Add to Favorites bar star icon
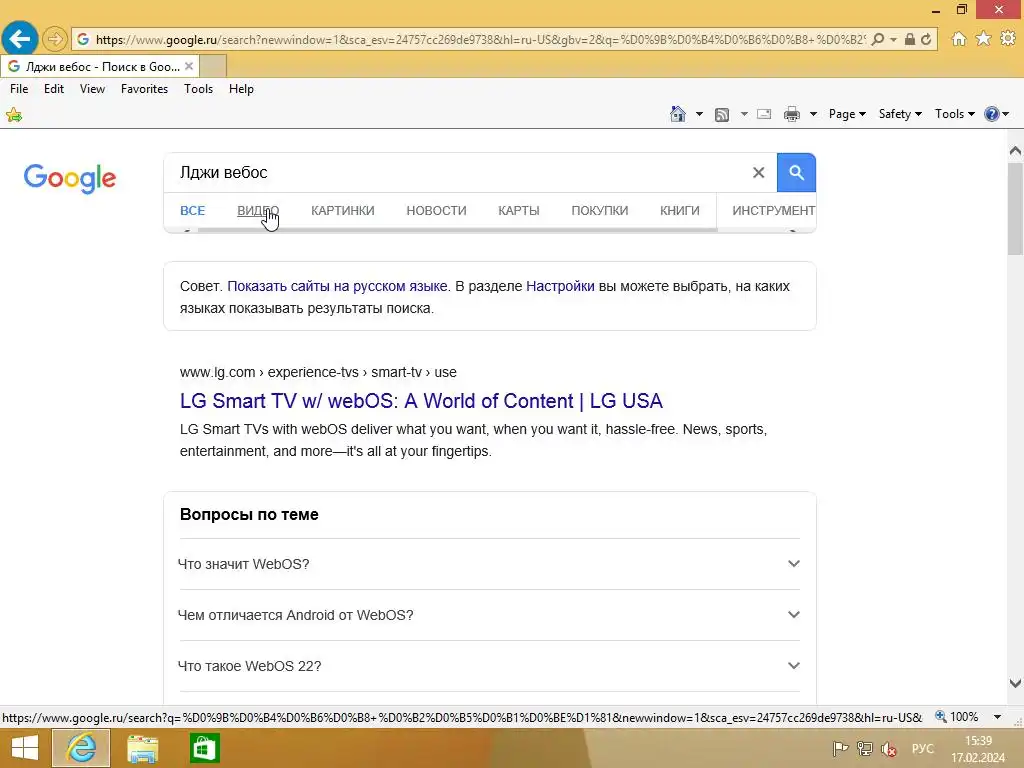This screenshot has width=1024, height=768. (14, 116)
